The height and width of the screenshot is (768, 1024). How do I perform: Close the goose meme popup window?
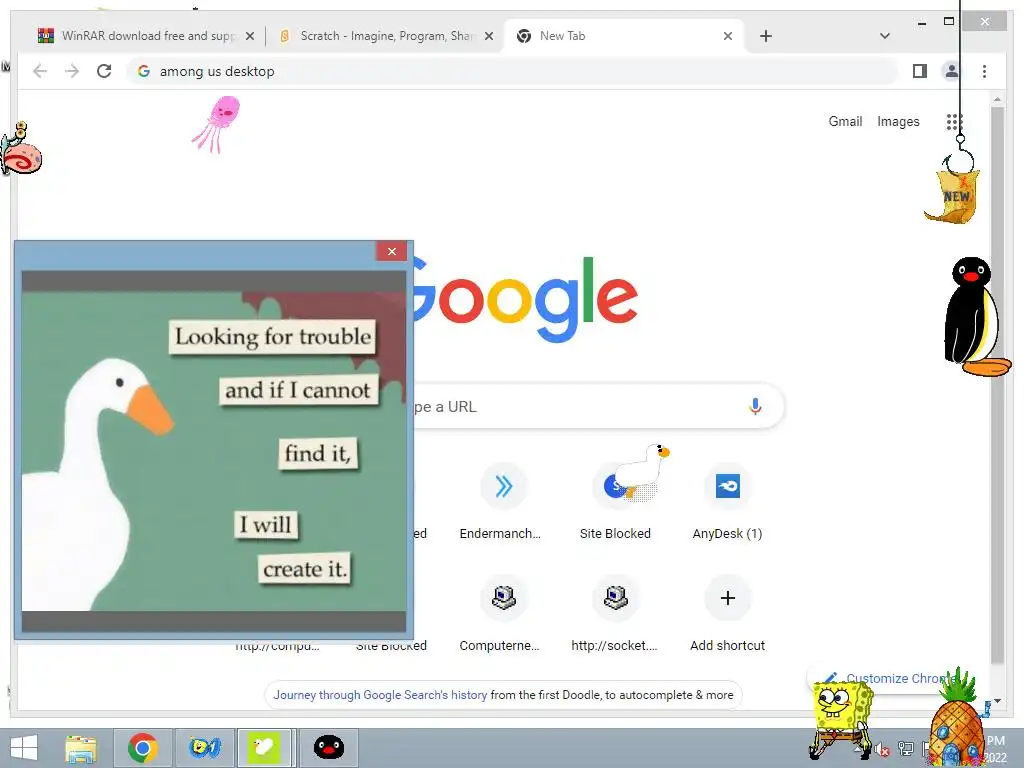pos(391,251)
